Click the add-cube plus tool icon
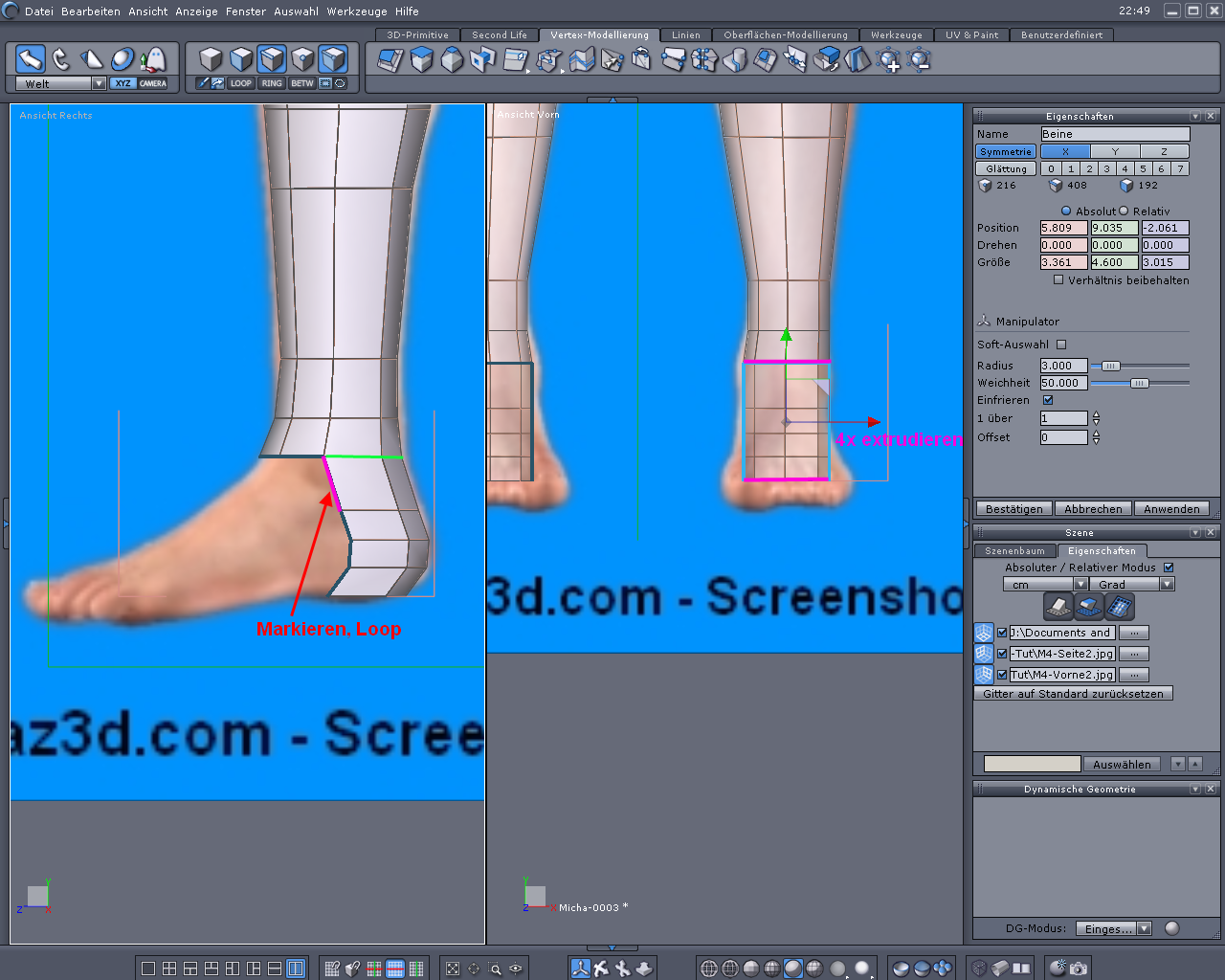The width and height of the screenshot is (1225, 980). (889, 60)
